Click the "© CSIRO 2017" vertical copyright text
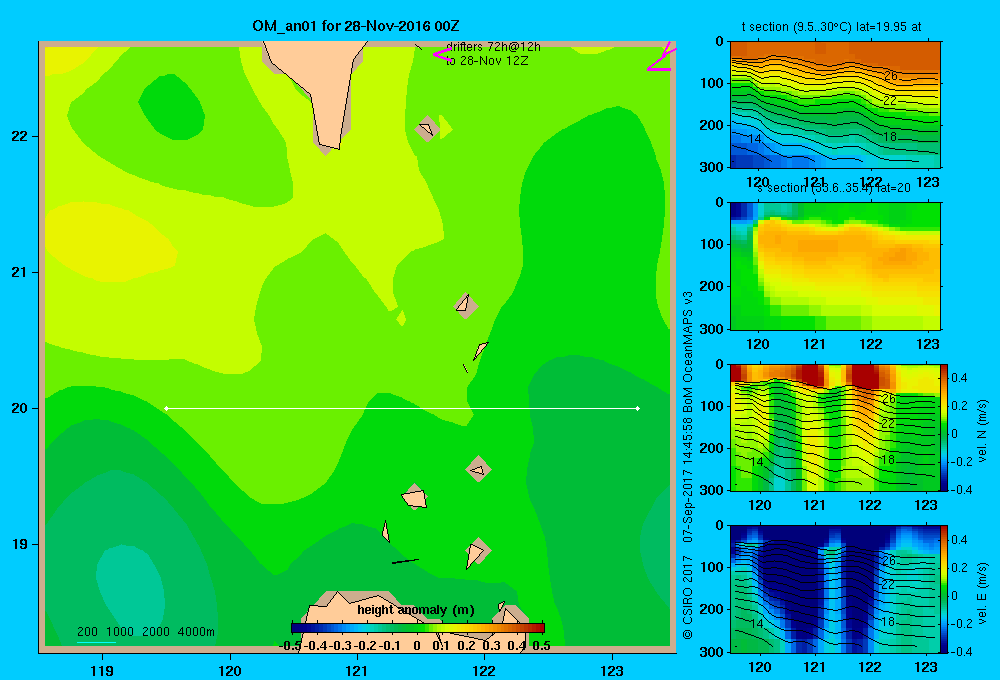1000x680 pixels. pyautogui.click(x=688, y=597)
